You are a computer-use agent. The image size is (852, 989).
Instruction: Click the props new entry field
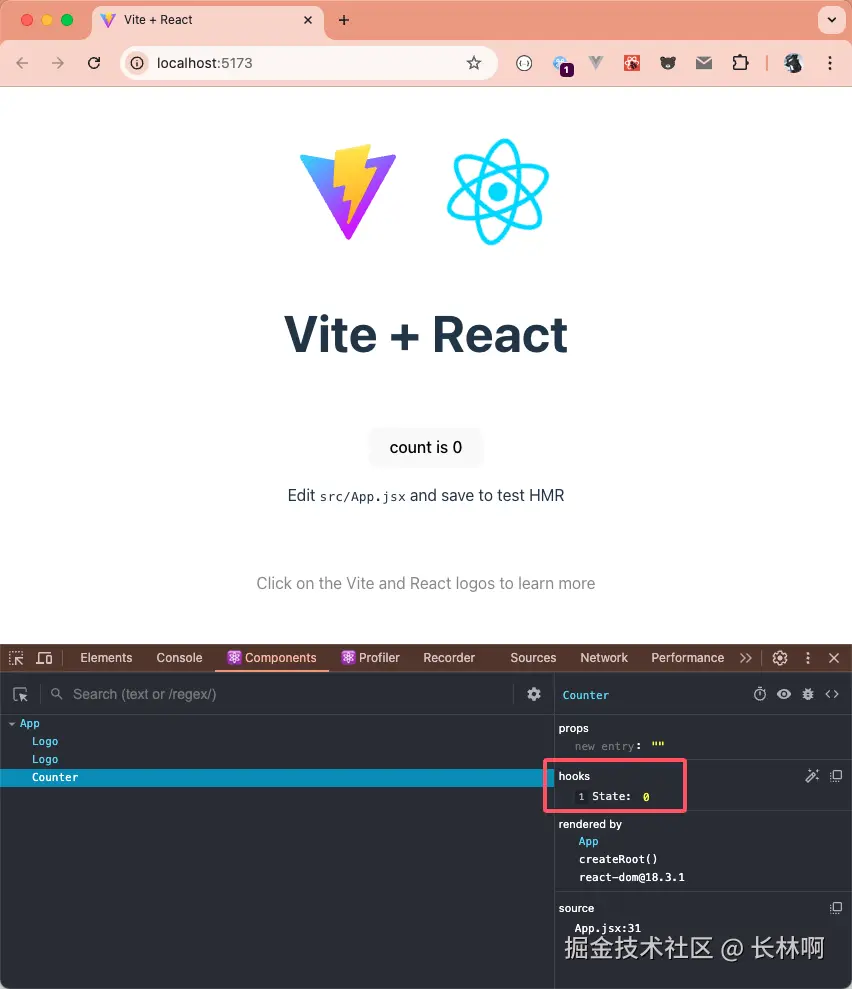[604, 746]
